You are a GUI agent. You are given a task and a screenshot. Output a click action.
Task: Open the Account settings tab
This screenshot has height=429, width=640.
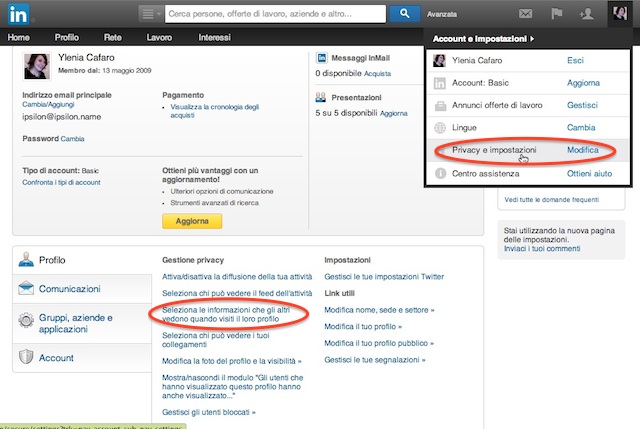(55, 357)
